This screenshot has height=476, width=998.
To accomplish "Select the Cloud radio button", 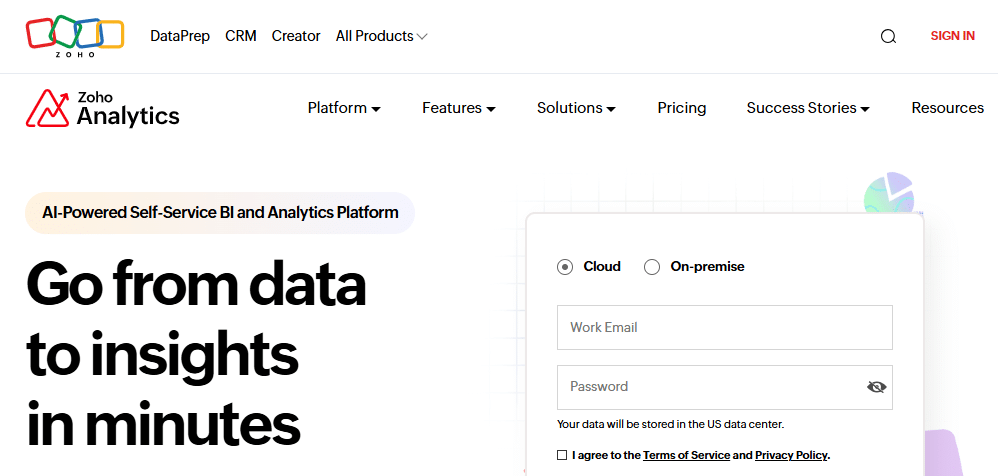I will tap(565, 267).
